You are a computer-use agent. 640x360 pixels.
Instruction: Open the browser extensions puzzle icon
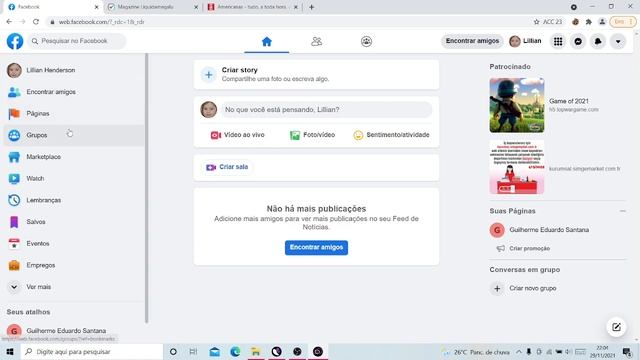589,22
